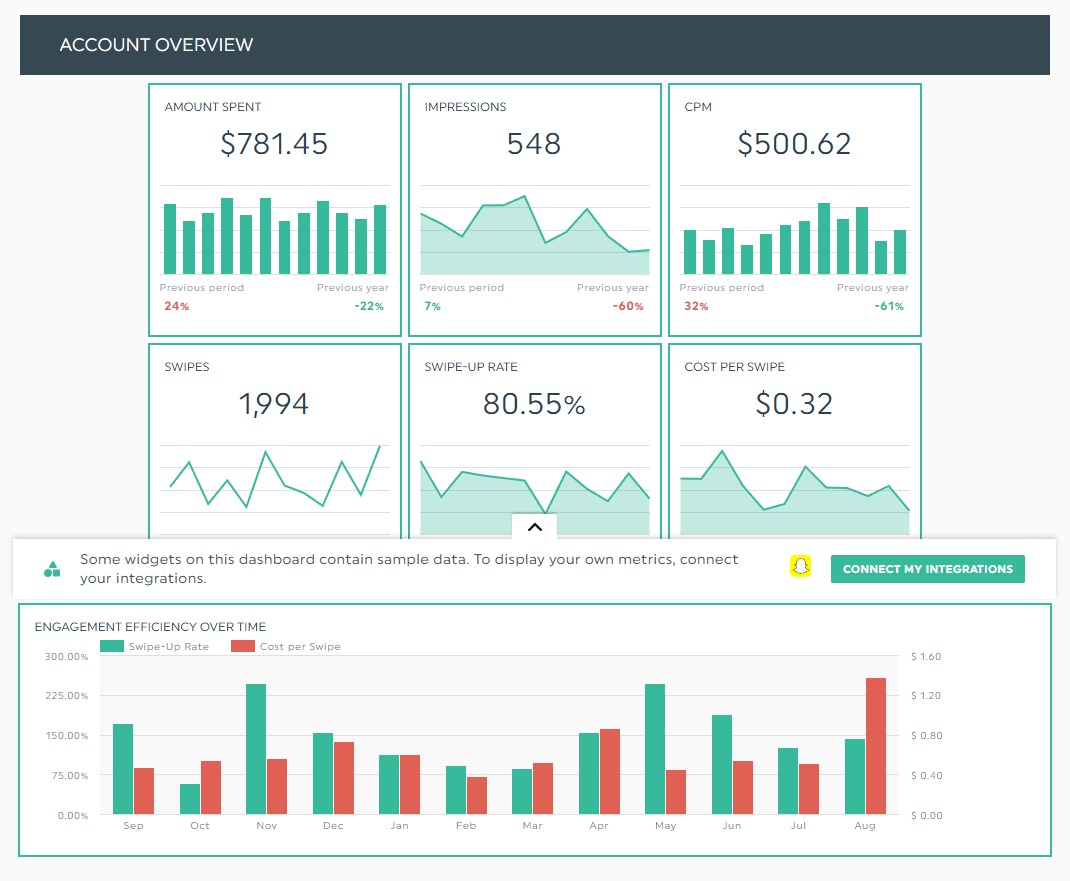Click 32% previous period in CPM

pyautogui.click(x=697, y=306)
